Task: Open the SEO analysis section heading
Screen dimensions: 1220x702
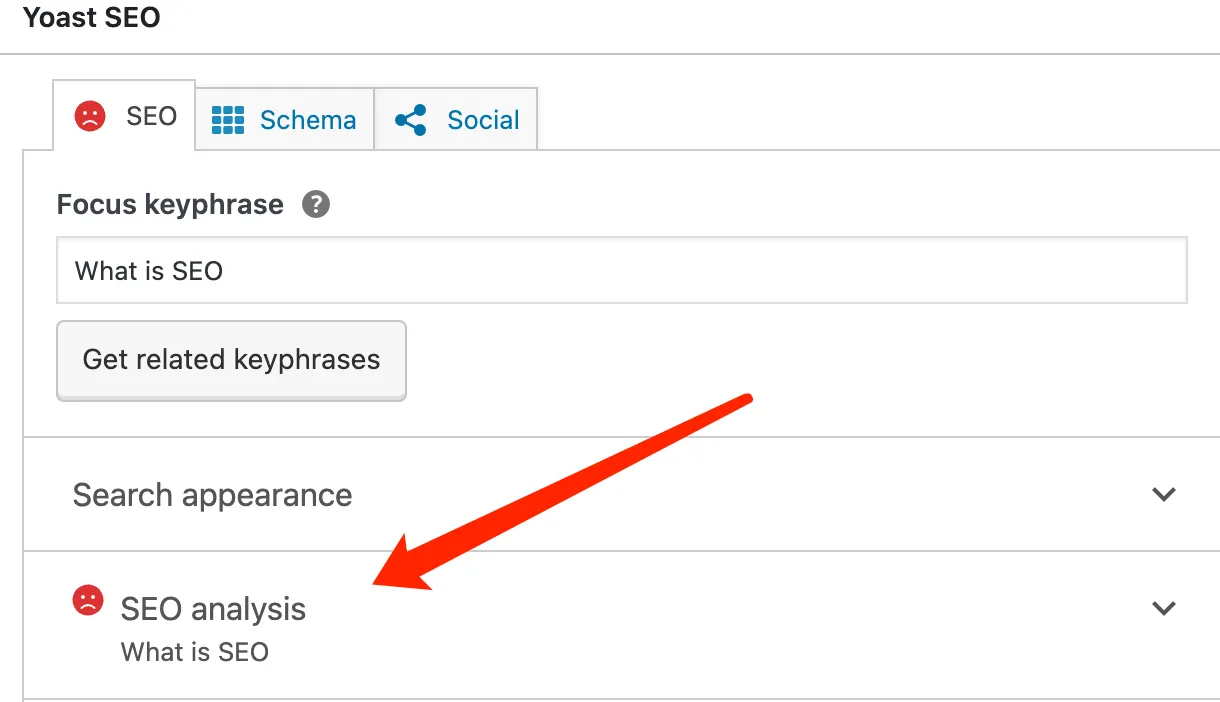Action: tap(213, 609)
